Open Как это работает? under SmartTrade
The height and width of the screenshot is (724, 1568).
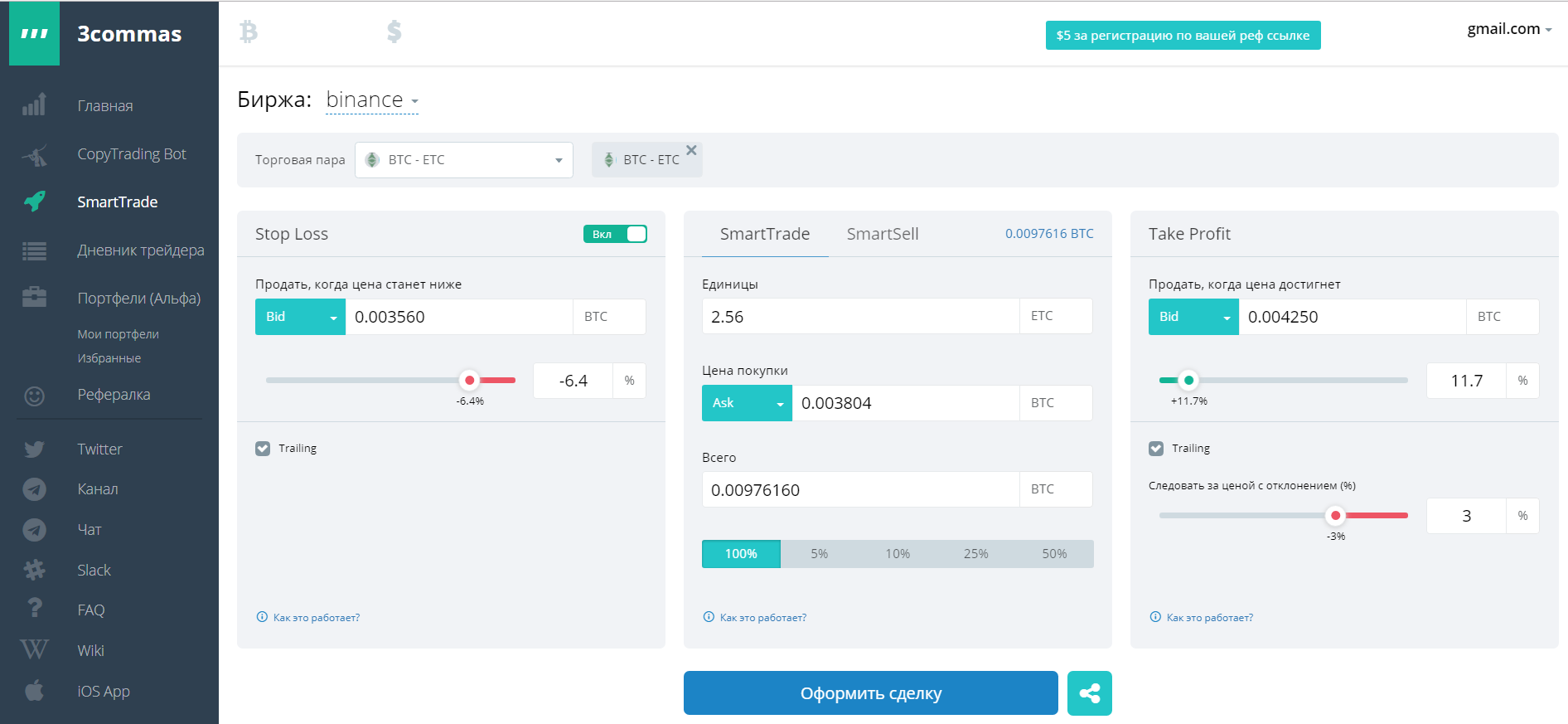point(763,618)
